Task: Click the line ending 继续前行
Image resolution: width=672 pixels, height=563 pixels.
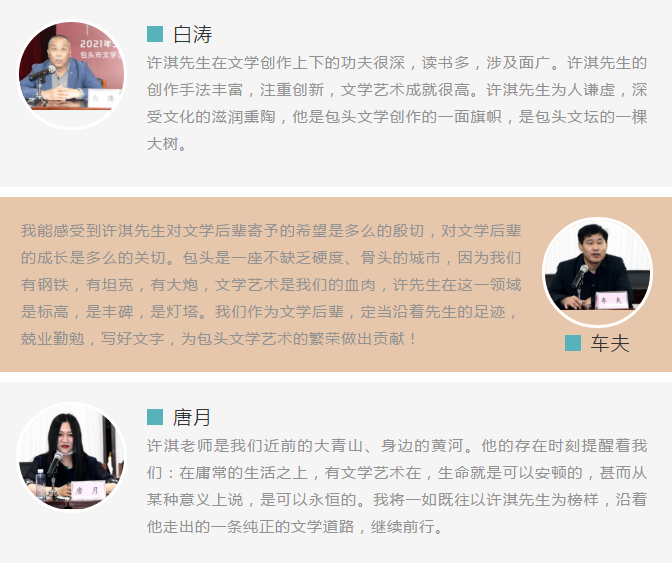Action: click(295, 526)
